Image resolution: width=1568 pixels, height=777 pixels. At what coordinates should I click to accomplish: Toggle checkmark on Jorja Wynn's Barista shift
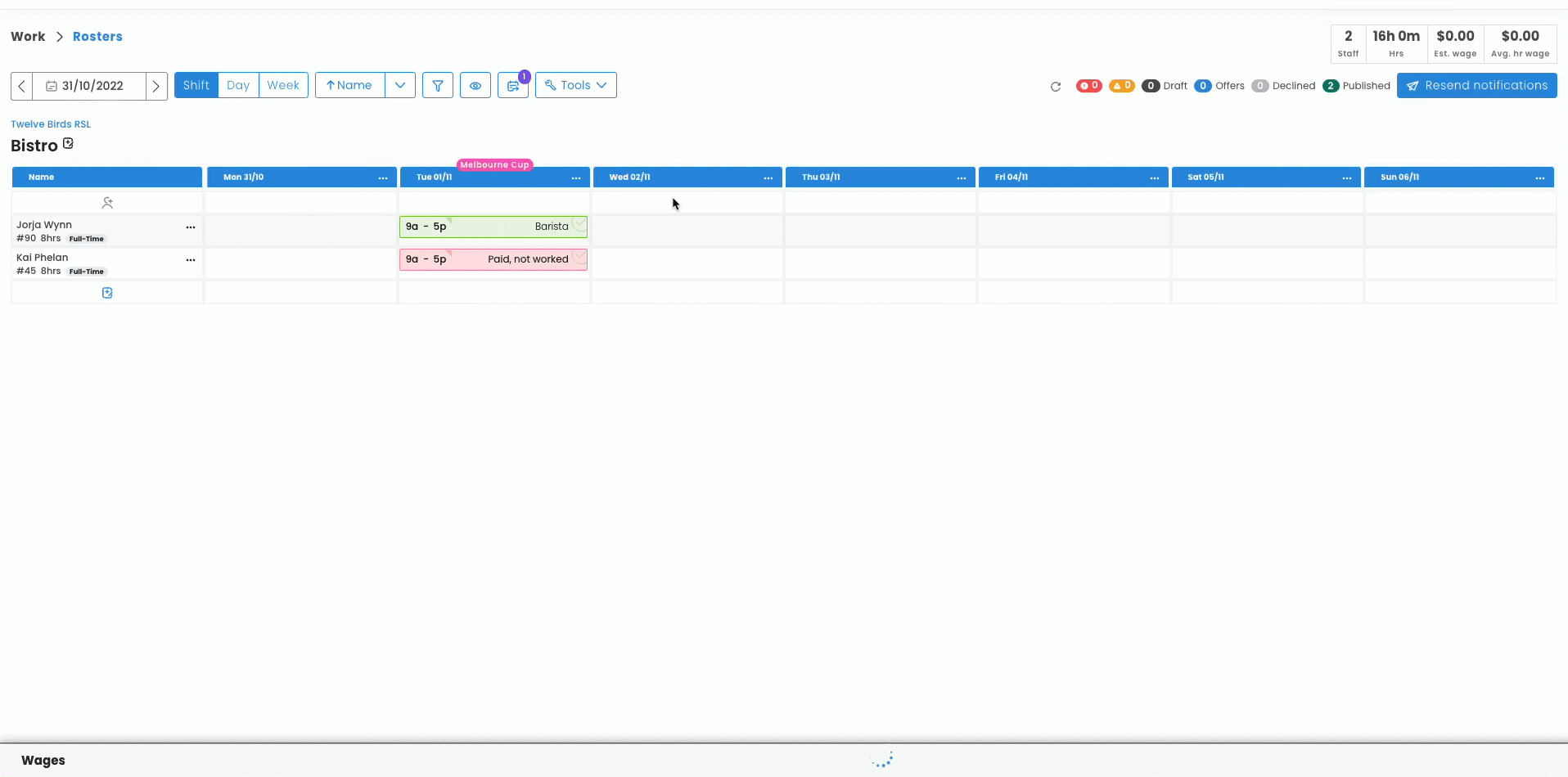[579, 225]
